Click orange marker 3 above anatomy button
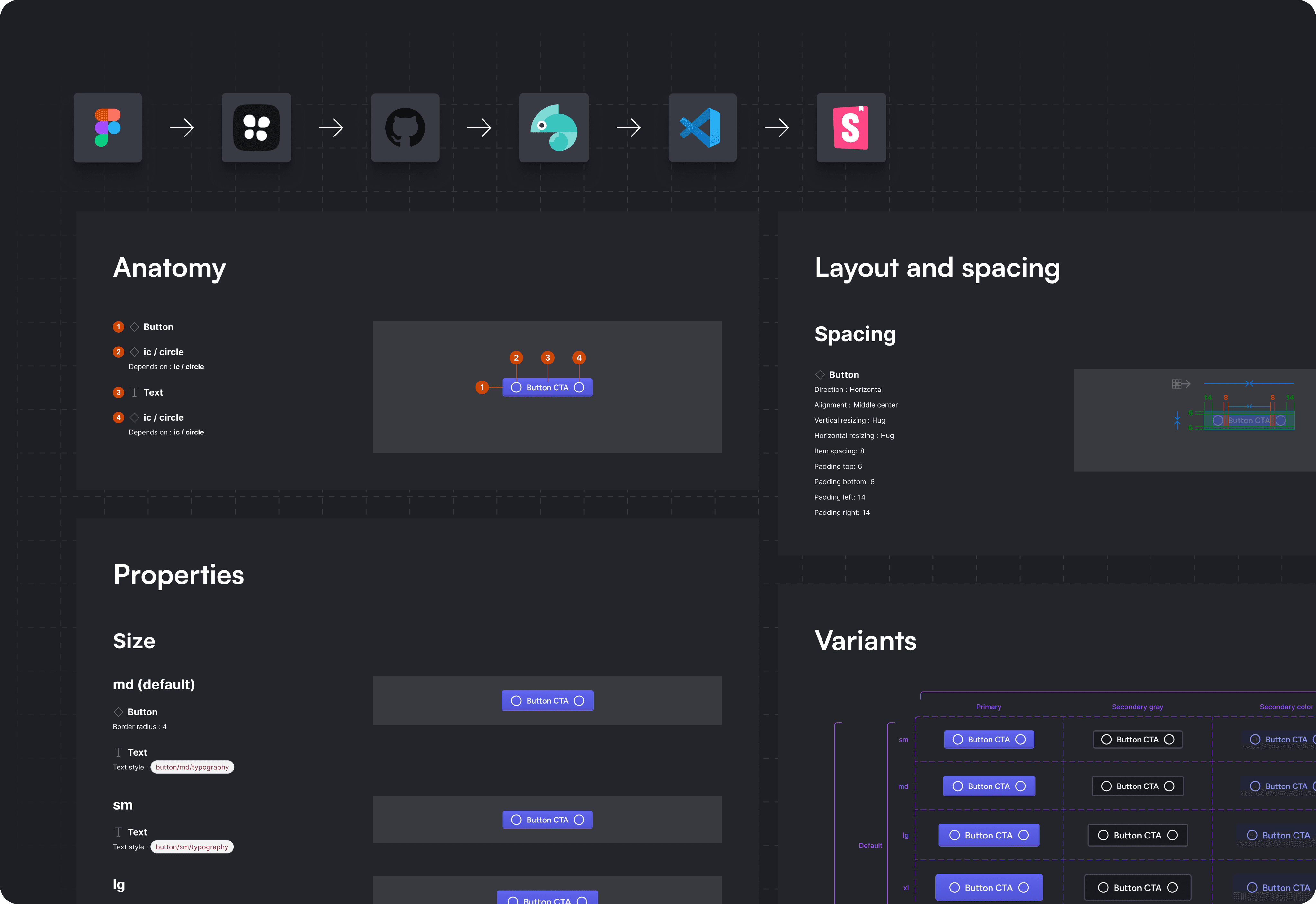Image resolution: width=1316 pixels, height=904 pixels. [x=547, y=357]
